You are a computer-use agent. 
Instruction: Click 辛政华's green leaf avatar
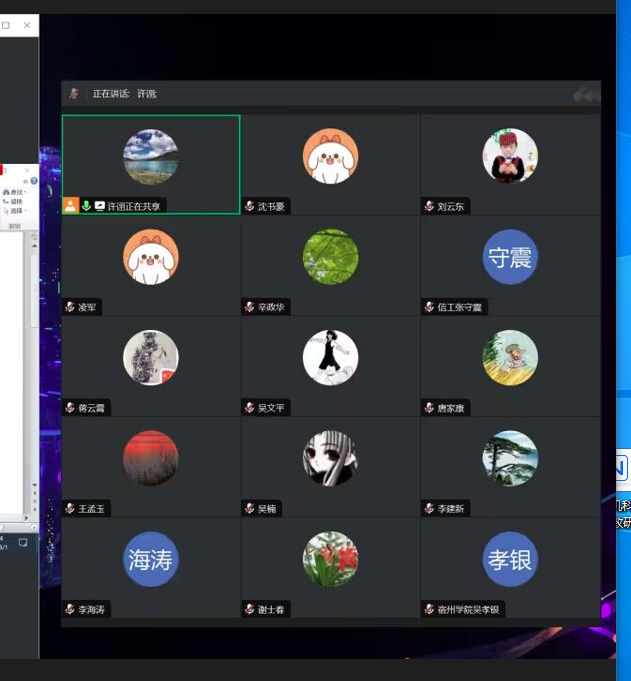coord(331,257)
